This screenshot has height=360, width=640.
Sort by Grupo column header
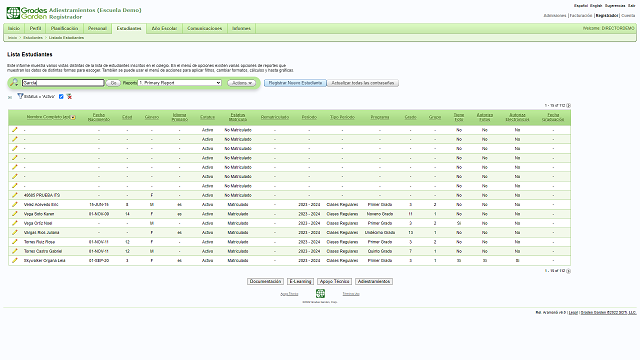click(435, 117)
